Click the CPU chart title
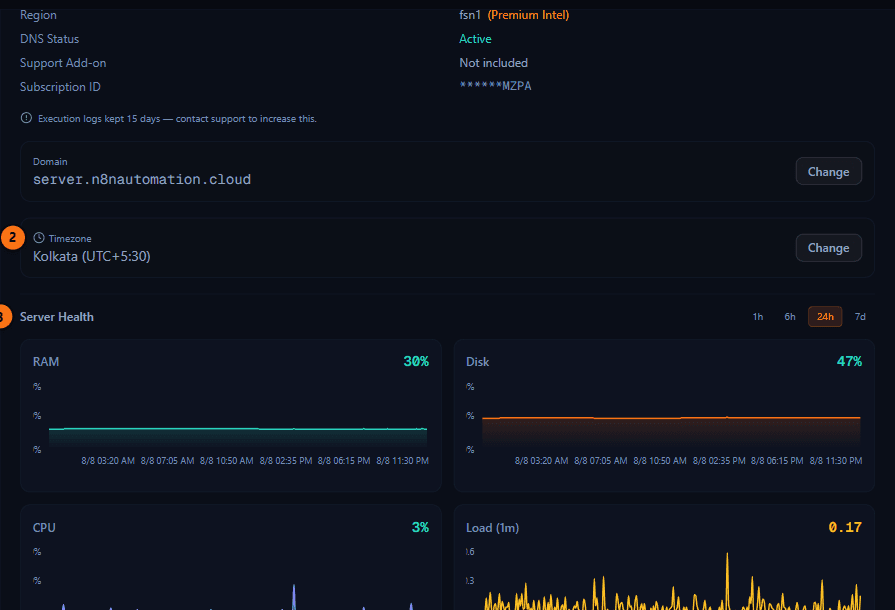The height and width of the screenshot is (610, 895). click(x=44, y=528)
